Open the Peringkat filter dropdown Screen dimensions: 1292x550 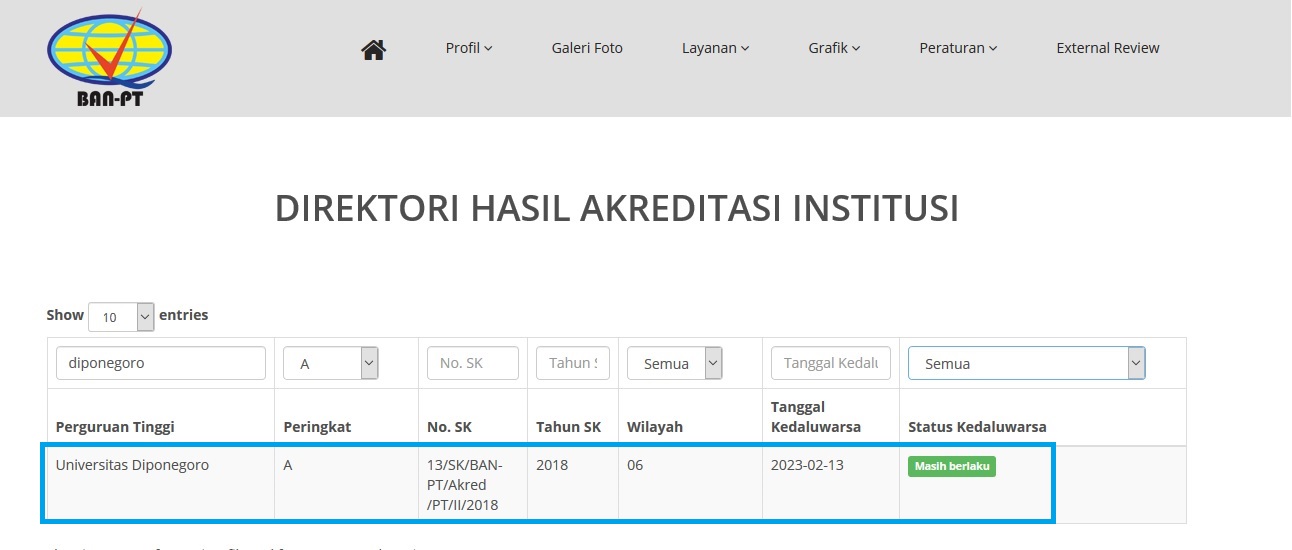point(330,363)
